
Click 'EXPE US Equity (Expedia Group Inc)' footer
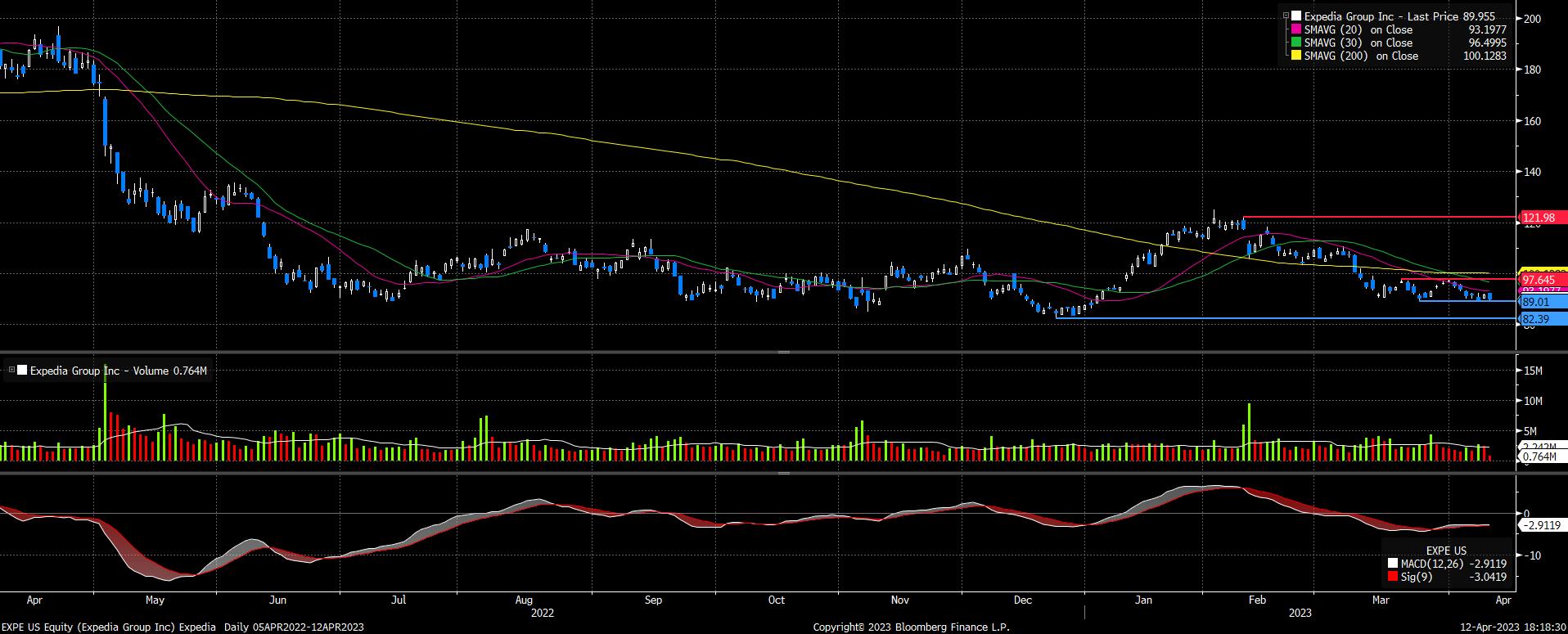[88, 627]
